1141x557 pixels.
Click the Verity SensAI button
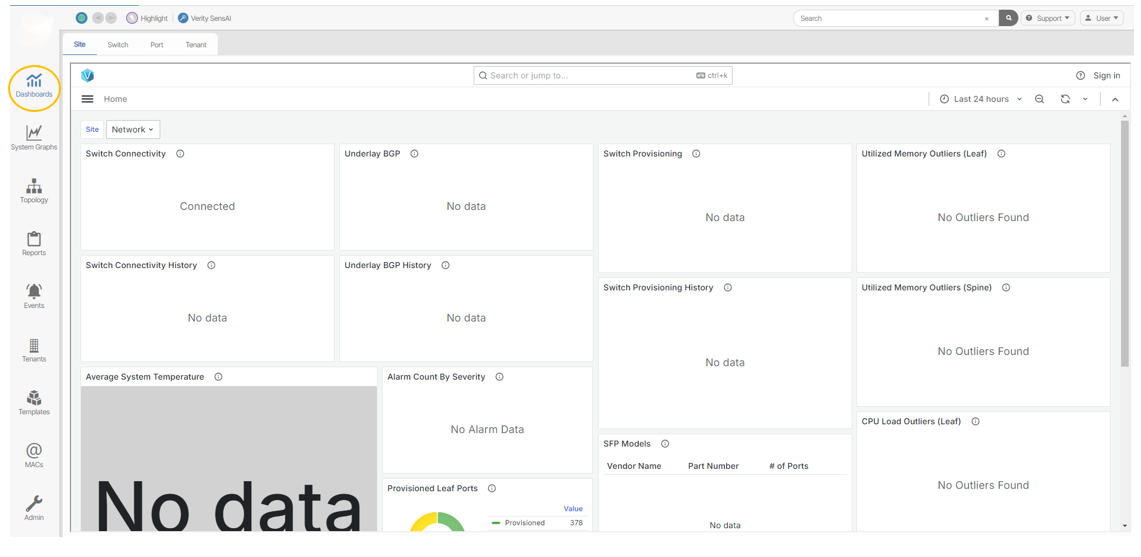tap(204, 18)
